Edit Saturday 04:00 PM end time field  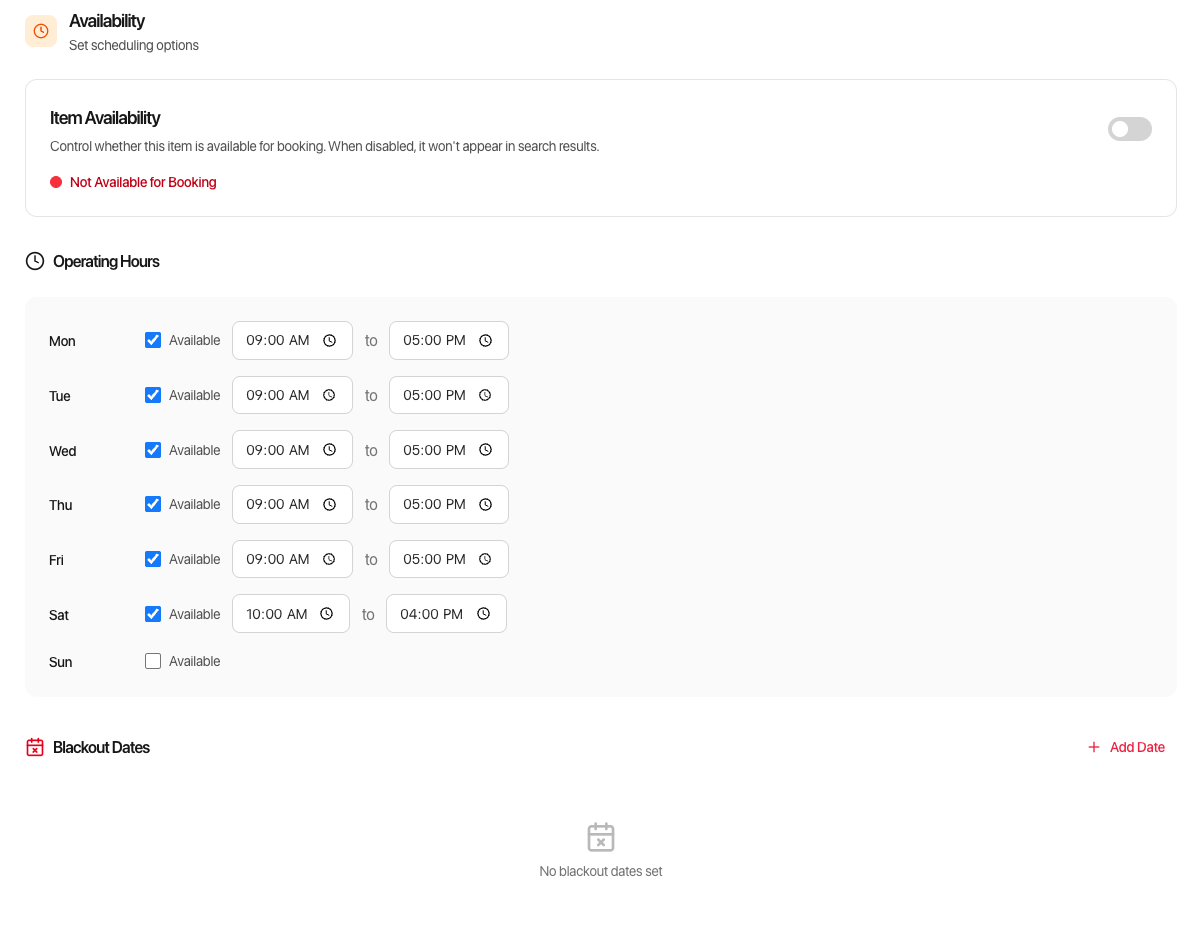pos(446,614)
